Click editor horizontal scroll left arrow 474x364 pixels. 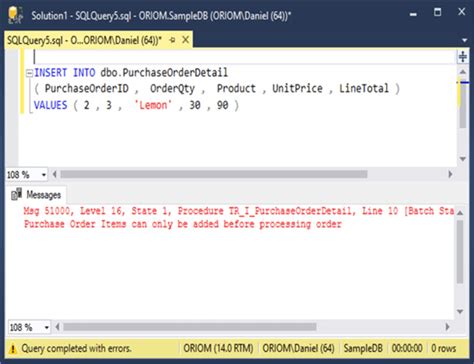[54, 174]
